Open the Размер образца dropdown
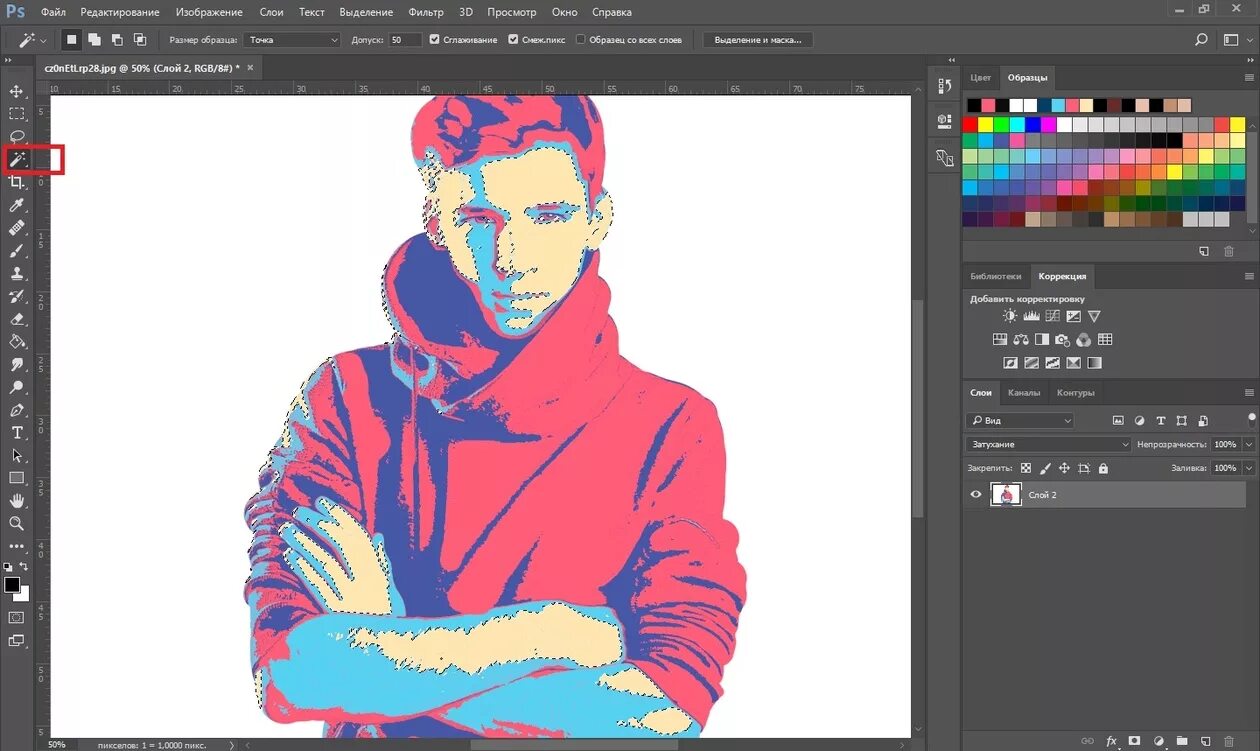The image size is (1260, 751). (x=293, y=40)
